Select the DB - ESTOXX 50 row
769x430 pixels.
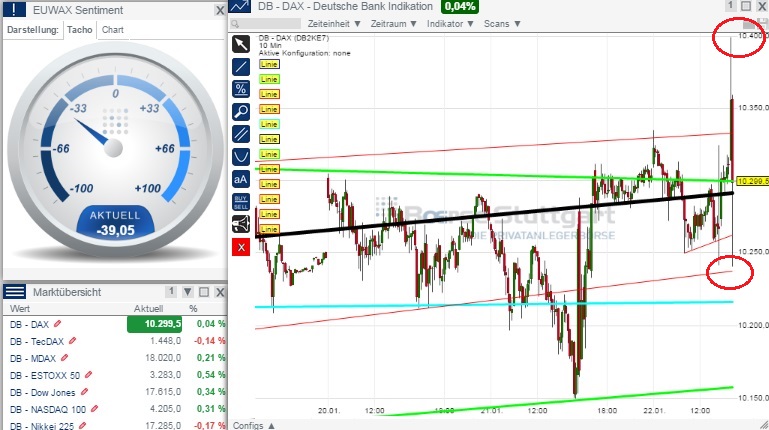(115, 375)
